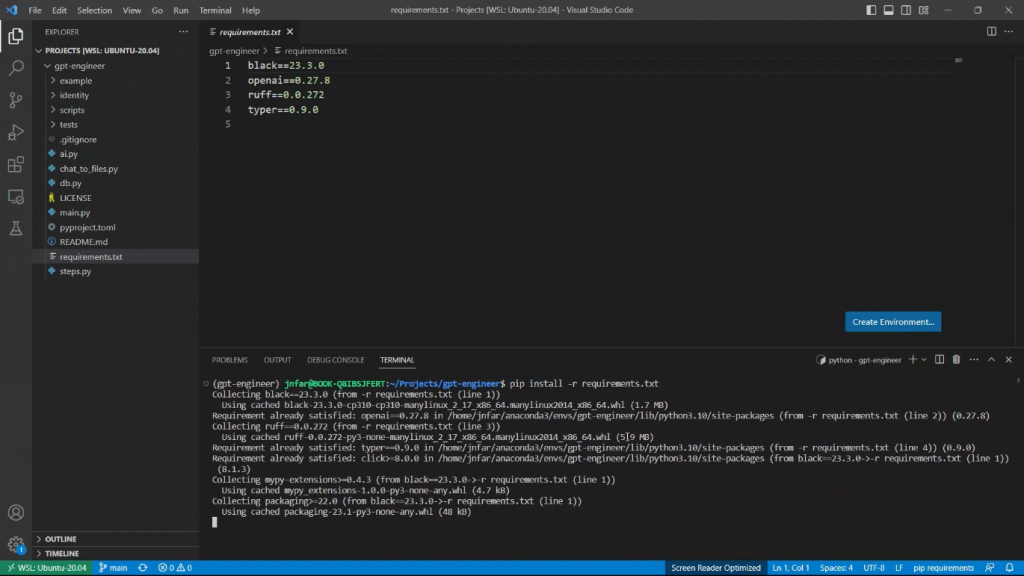Expand the example folder
Viewport: 1024px width, 576px height.
tap(75, 81)
